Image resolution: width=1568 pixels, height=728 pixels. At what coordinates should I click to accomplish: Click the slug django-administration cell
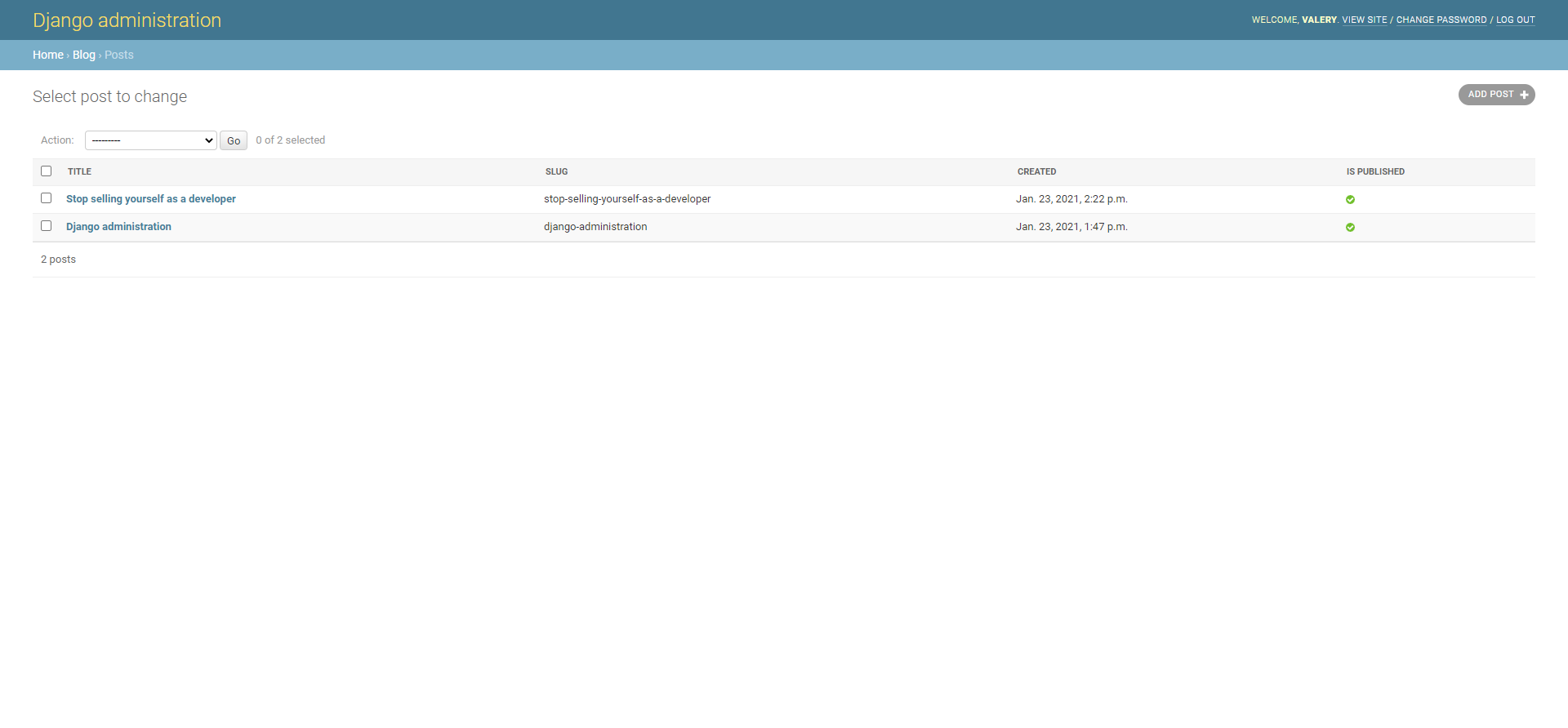tap(595, 227)
